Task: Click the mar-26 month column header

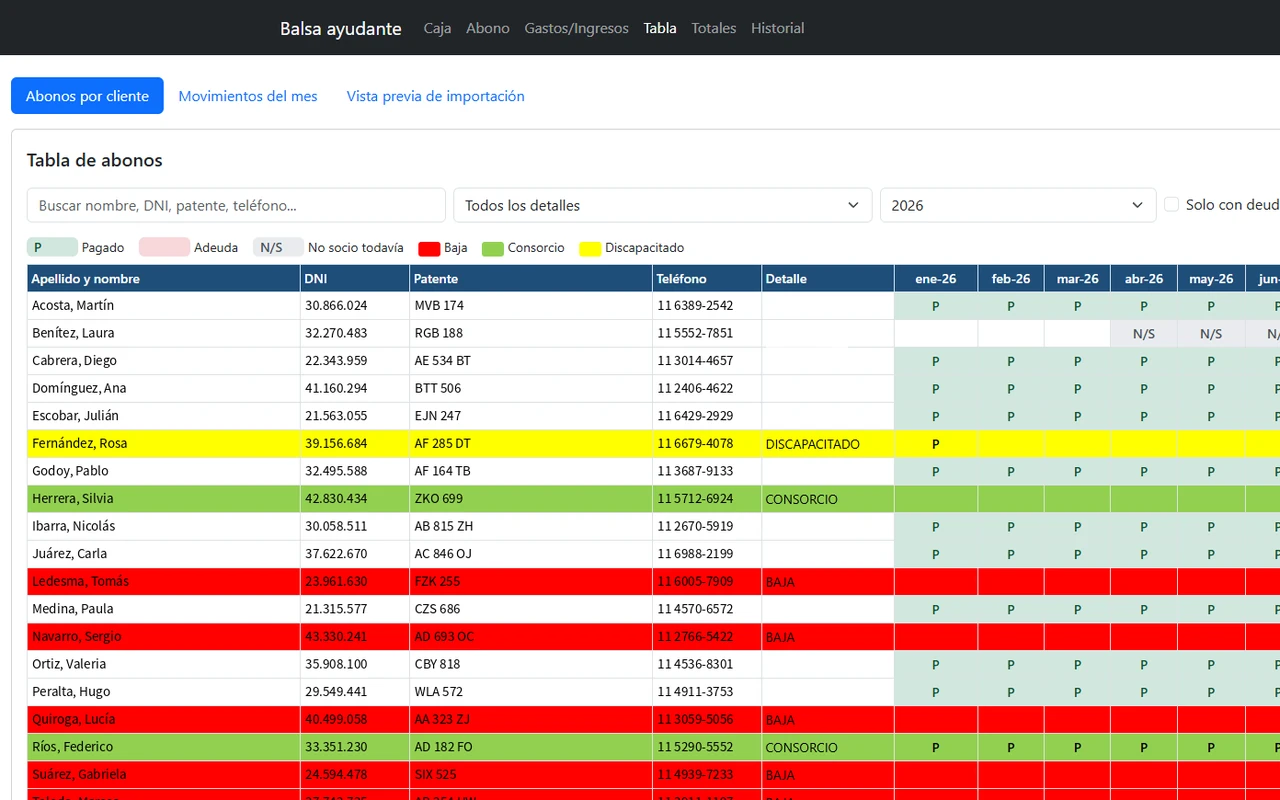Action: click(1077, 278)
